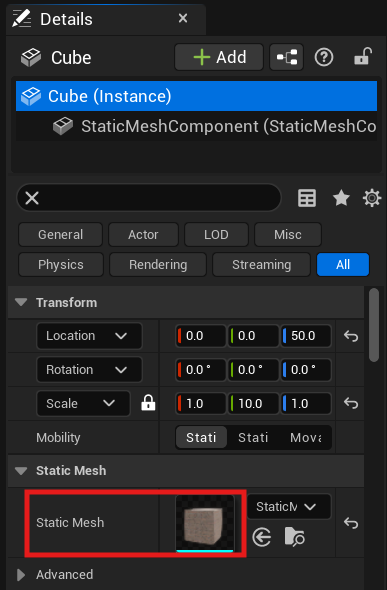Open Details settings gear icon

tap(372, 198)
